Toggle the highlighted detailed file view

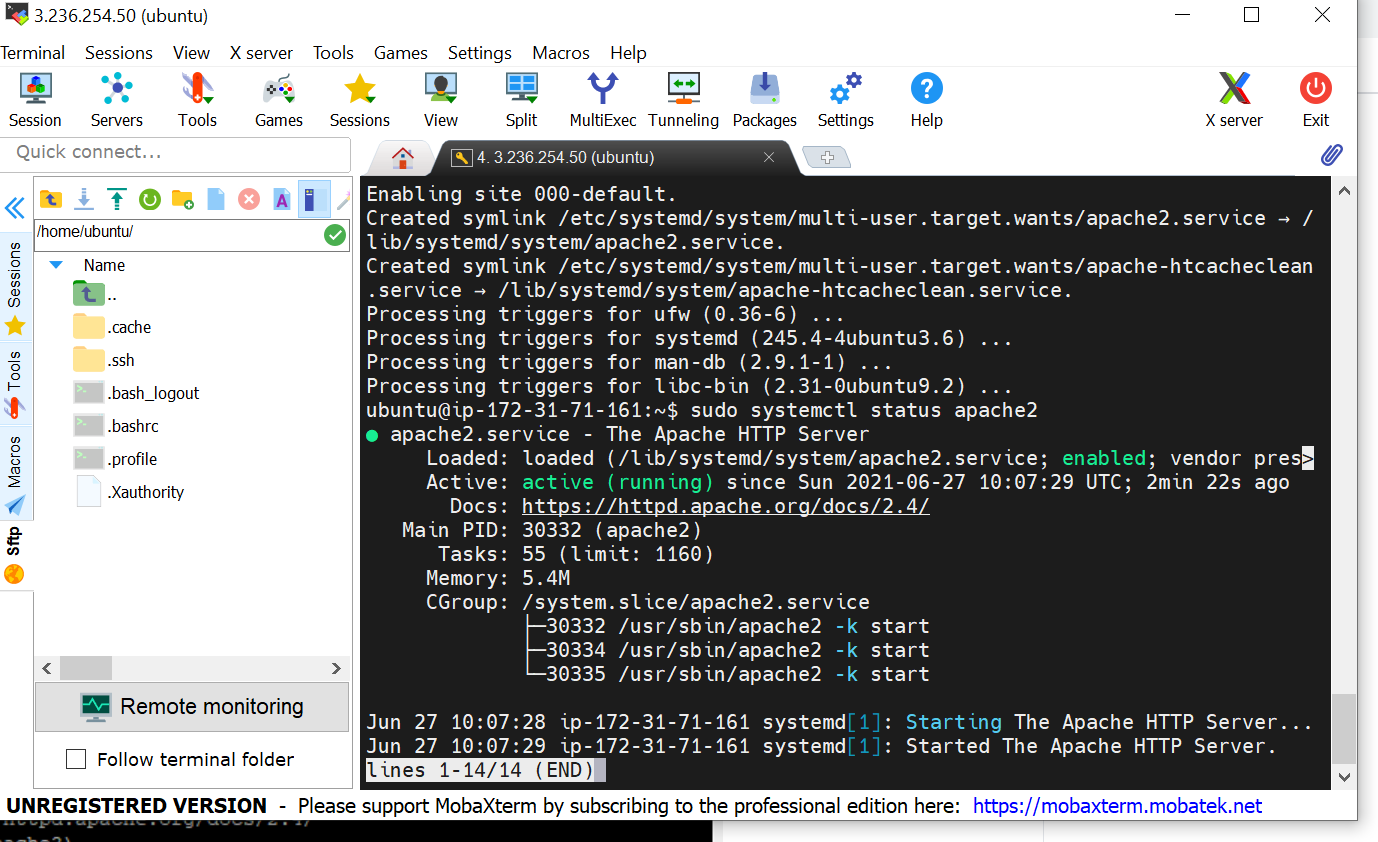(314, 199)
